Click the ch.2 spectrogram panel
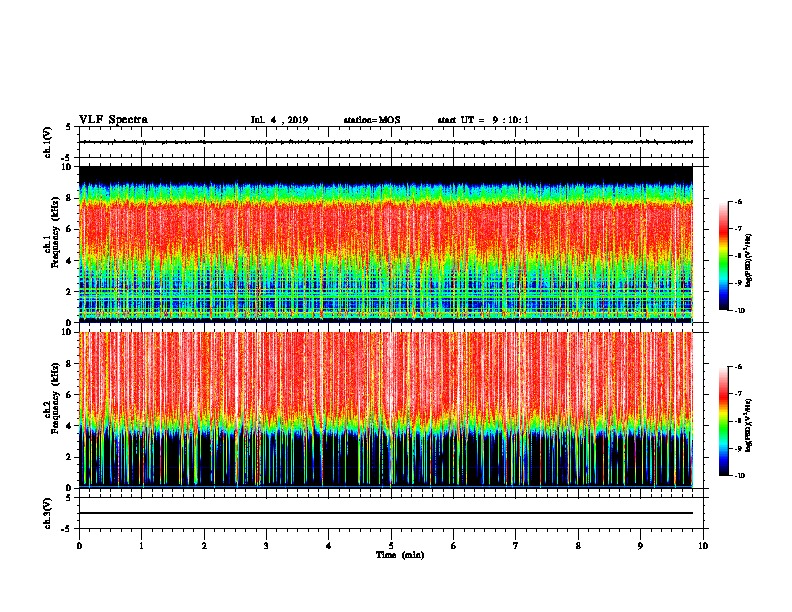 [386, 410]
